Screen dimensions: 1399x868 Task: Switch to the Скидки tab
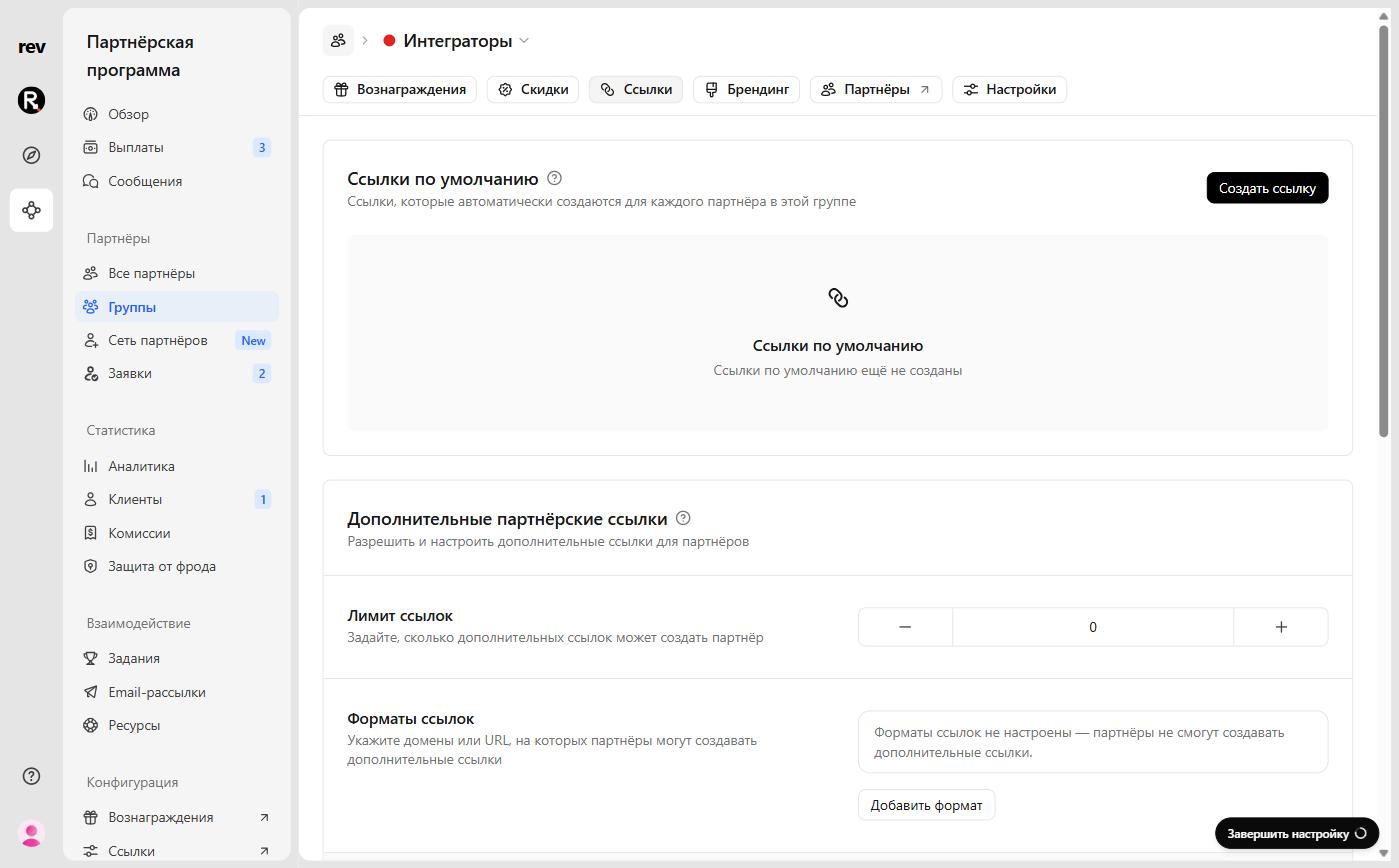click(533, 89)
